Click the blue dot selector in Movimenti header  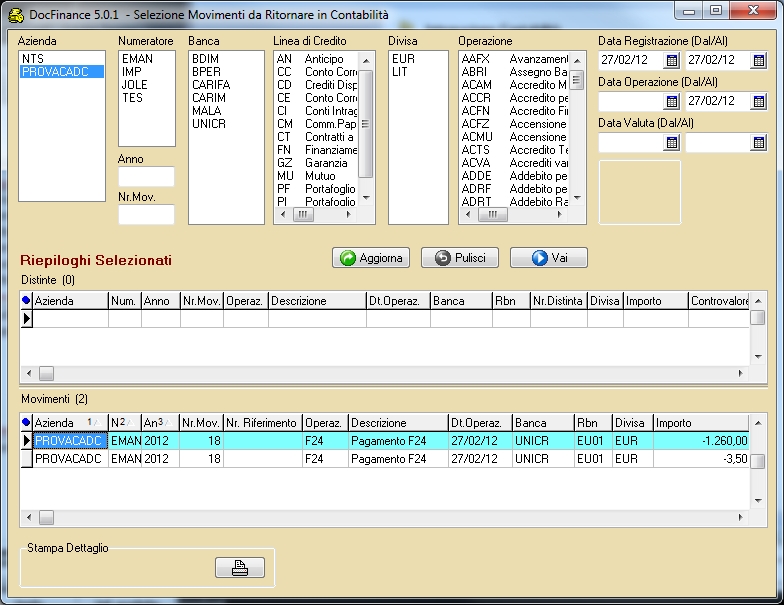click(x=26, y=423)
